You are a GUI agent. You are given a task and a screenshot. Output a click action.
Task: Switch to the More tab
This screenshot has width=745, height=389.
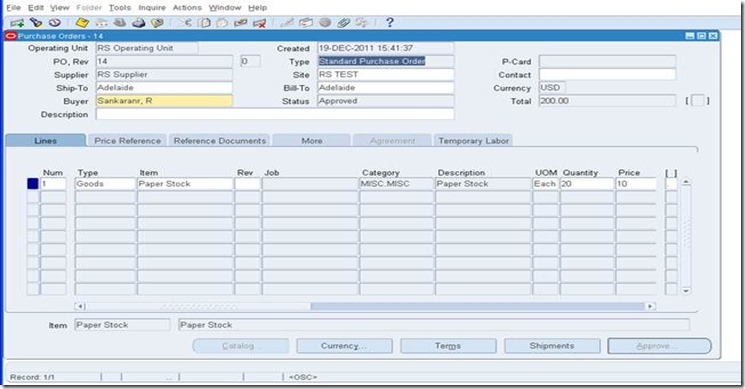coord(312,141)
